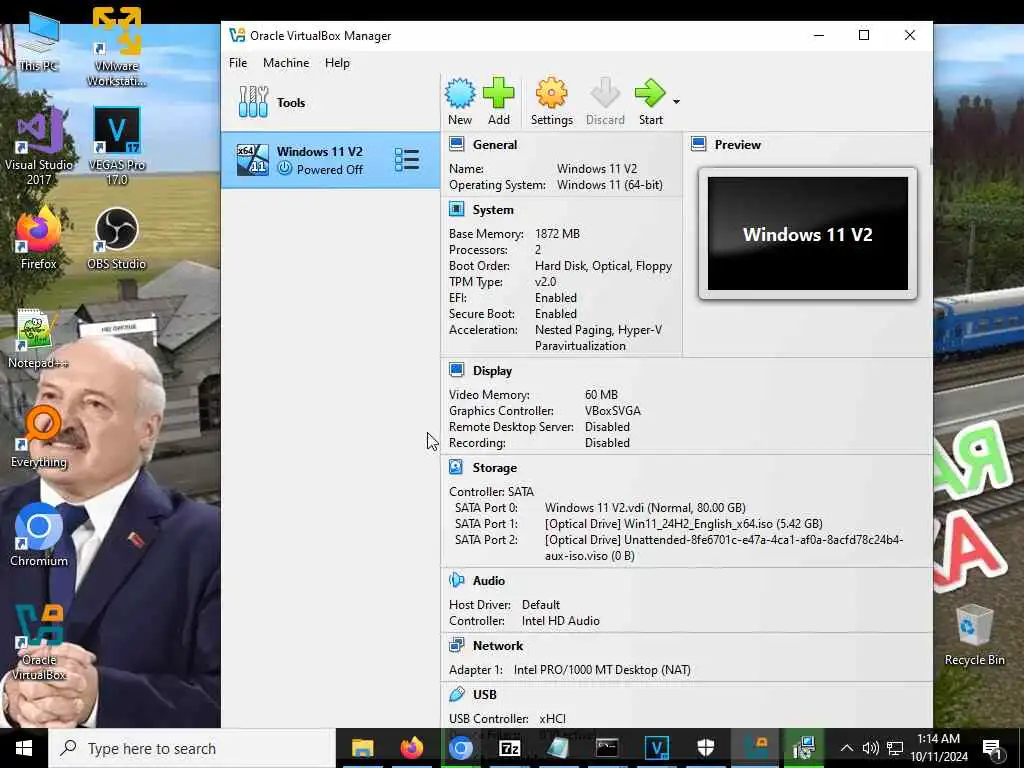
Task: Open This PC desktop icon
Action: [38, 42]
